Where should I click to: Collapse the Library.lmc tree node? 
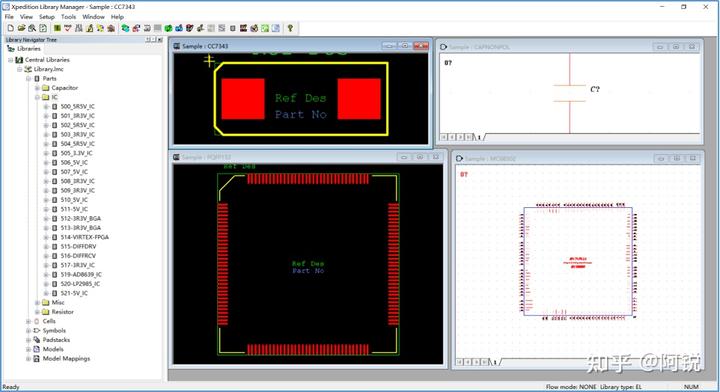click(x=19, y=69)
